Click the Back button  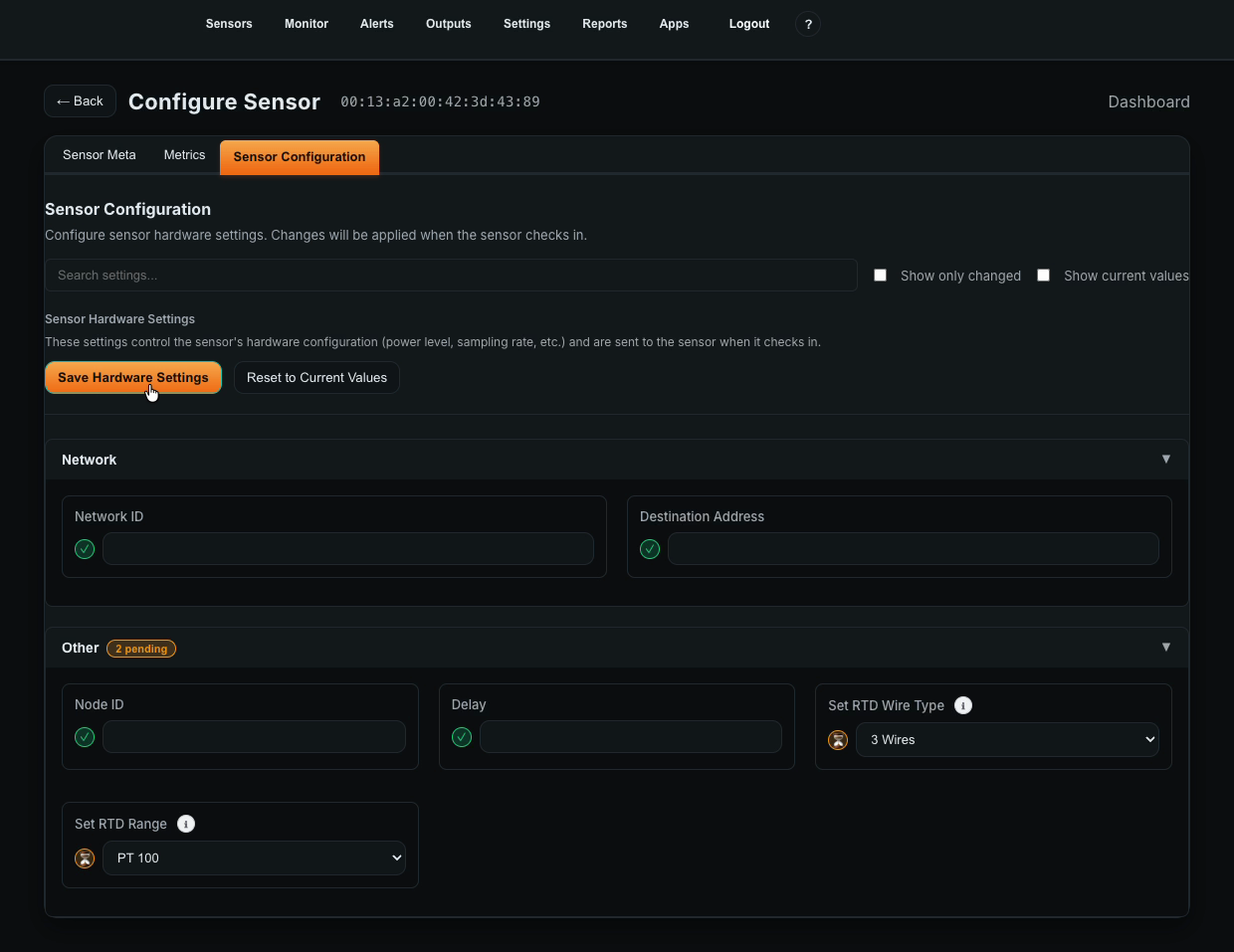[x=80, y=101]
